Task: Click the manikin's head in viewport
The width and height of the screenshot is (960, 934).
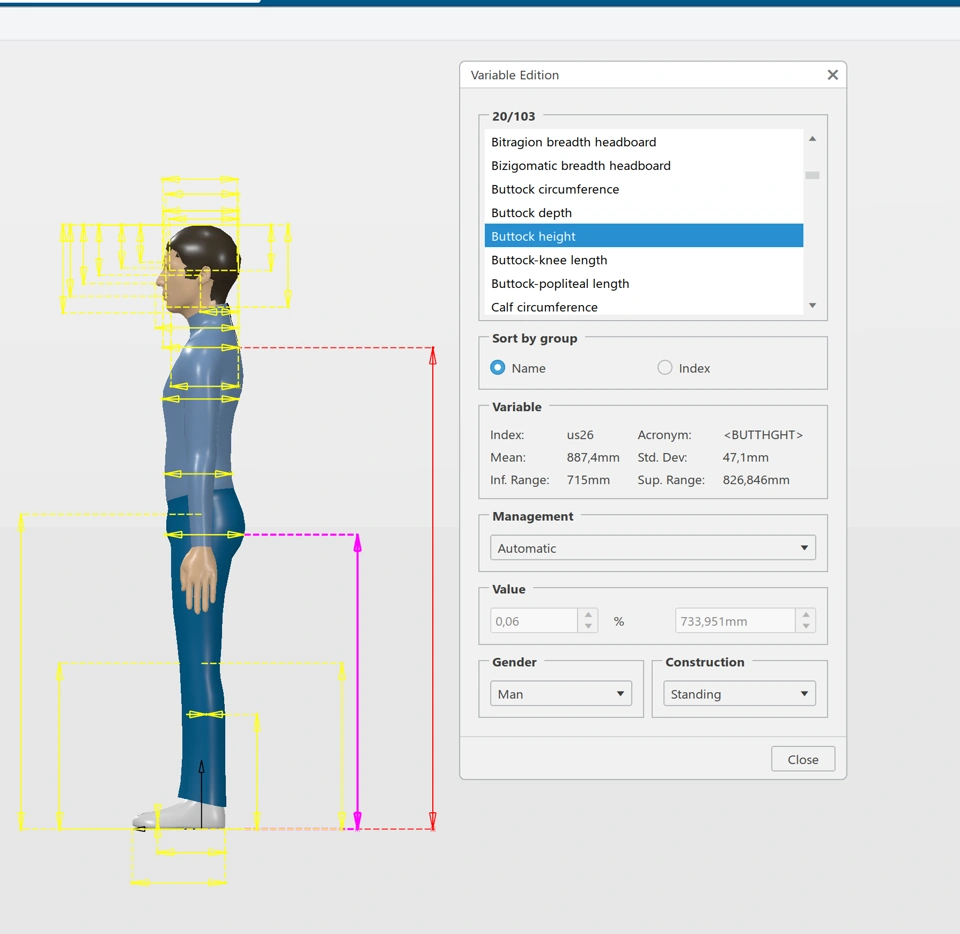Action: 198,268
